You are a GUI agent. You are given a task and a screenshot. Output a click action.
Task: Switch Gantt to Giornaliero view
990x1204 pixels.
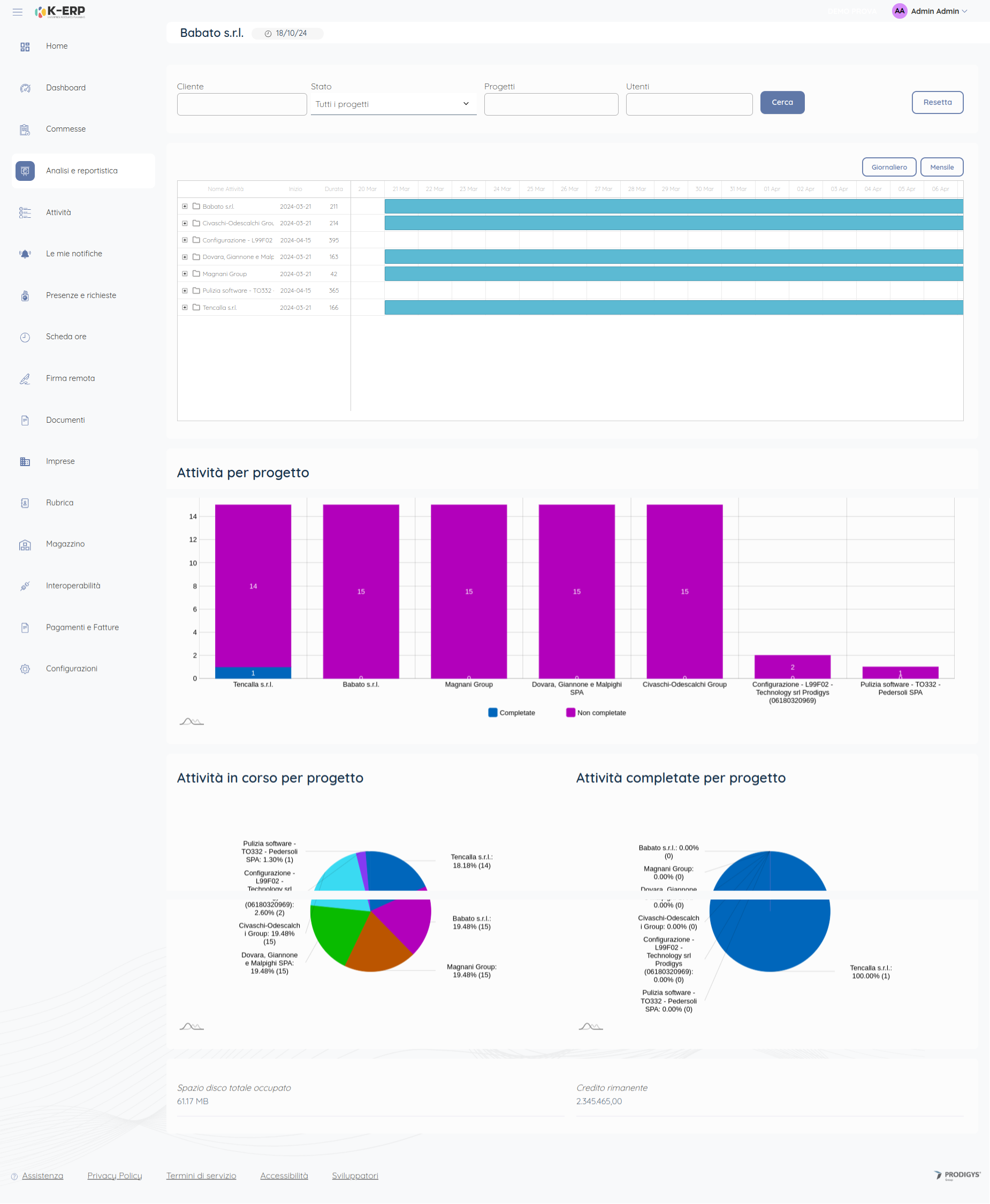(x=888, y=167)
